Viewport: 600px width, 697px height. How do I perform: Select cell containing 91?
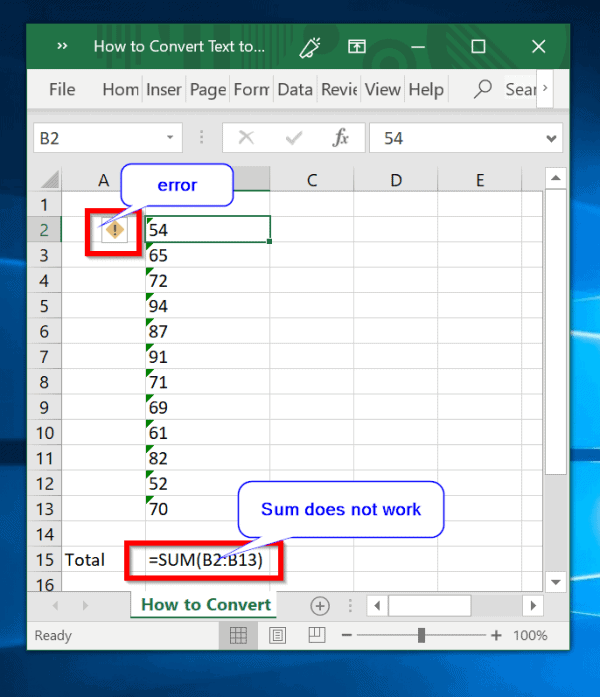pyautogui.click(x=208, y=357)
